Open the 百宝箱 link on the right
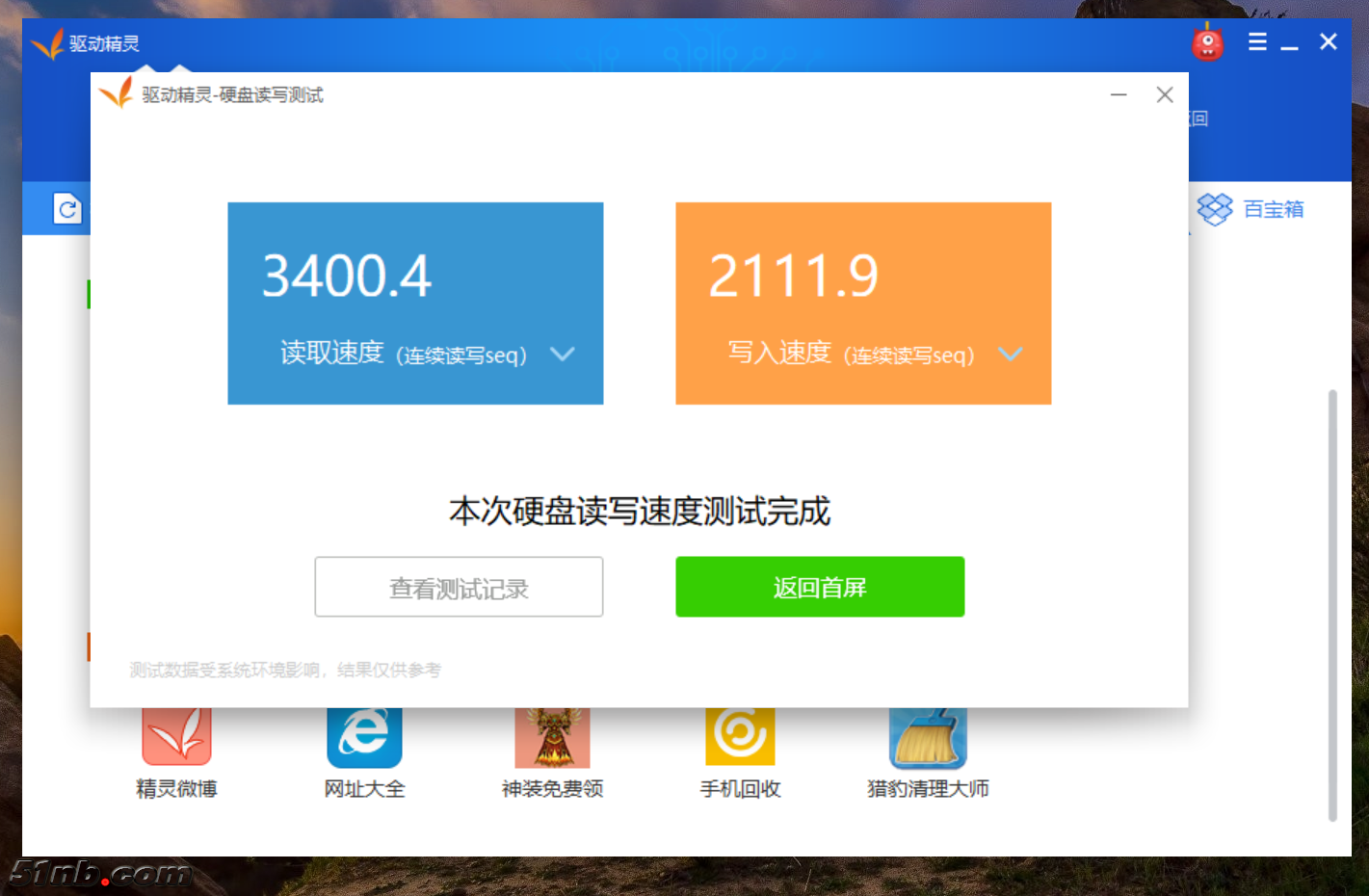This screenshot has height=896, width=1369. [x=1273, y=208]
